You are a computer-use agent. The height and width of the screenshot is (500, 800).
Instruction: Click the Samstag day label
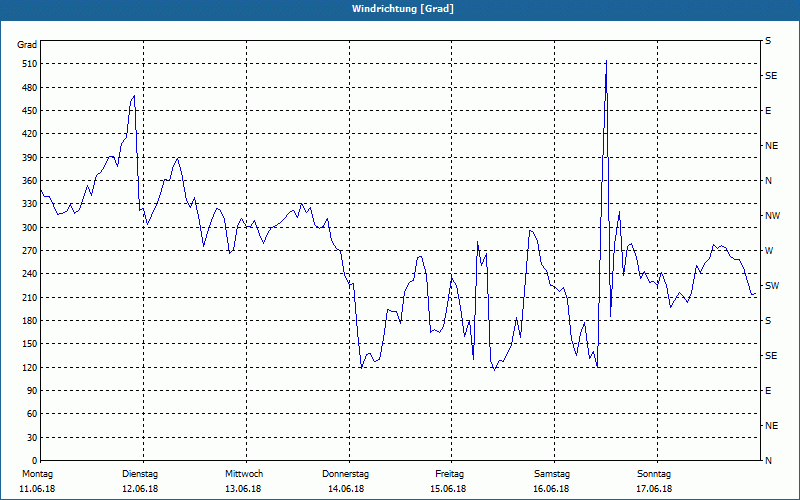[552, 474]
